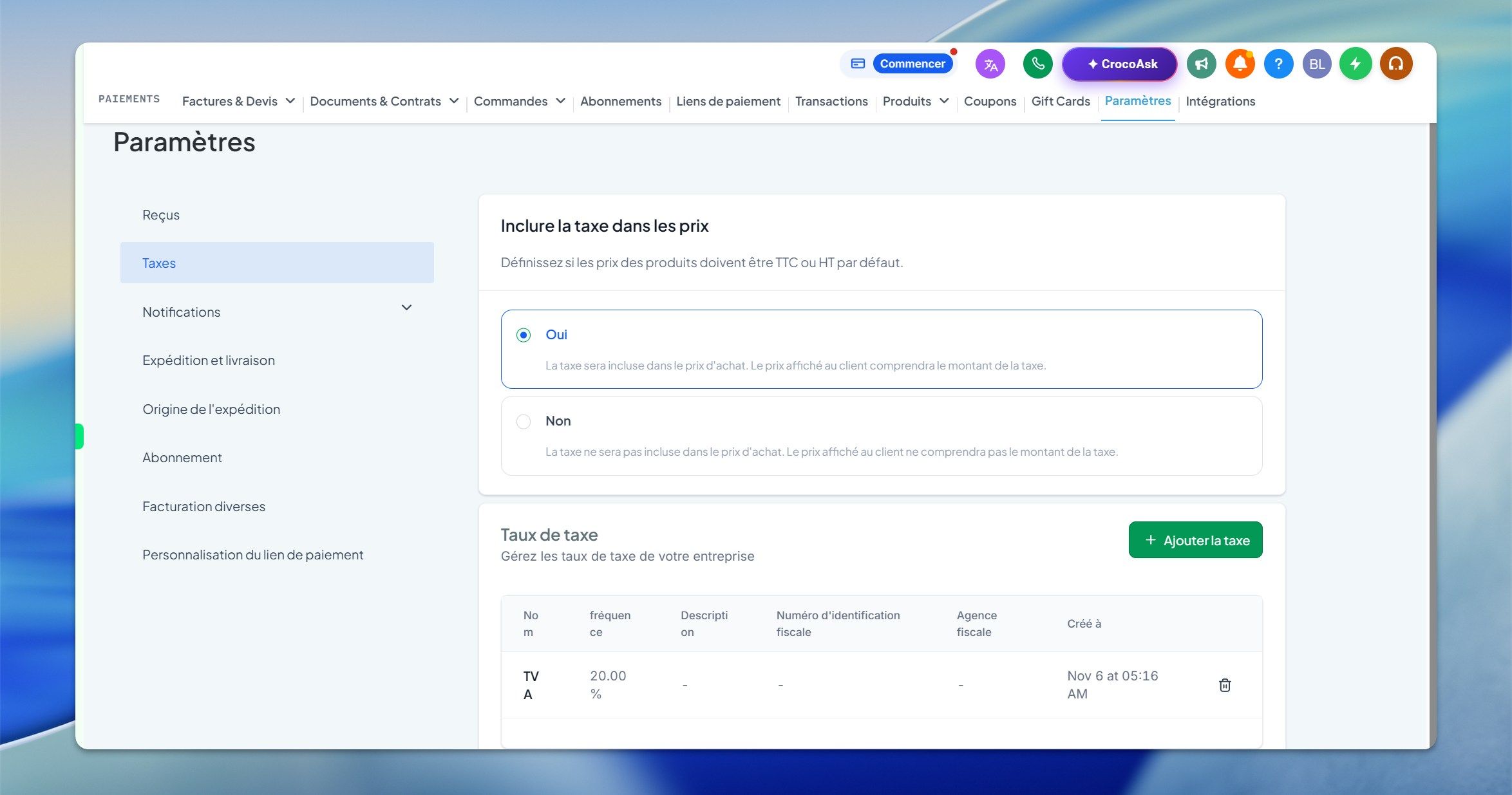Image resolution: width=1512 pixels, height=795 pixels.
Task: Open the orange notifications bell
Action: click(1240, 64)
